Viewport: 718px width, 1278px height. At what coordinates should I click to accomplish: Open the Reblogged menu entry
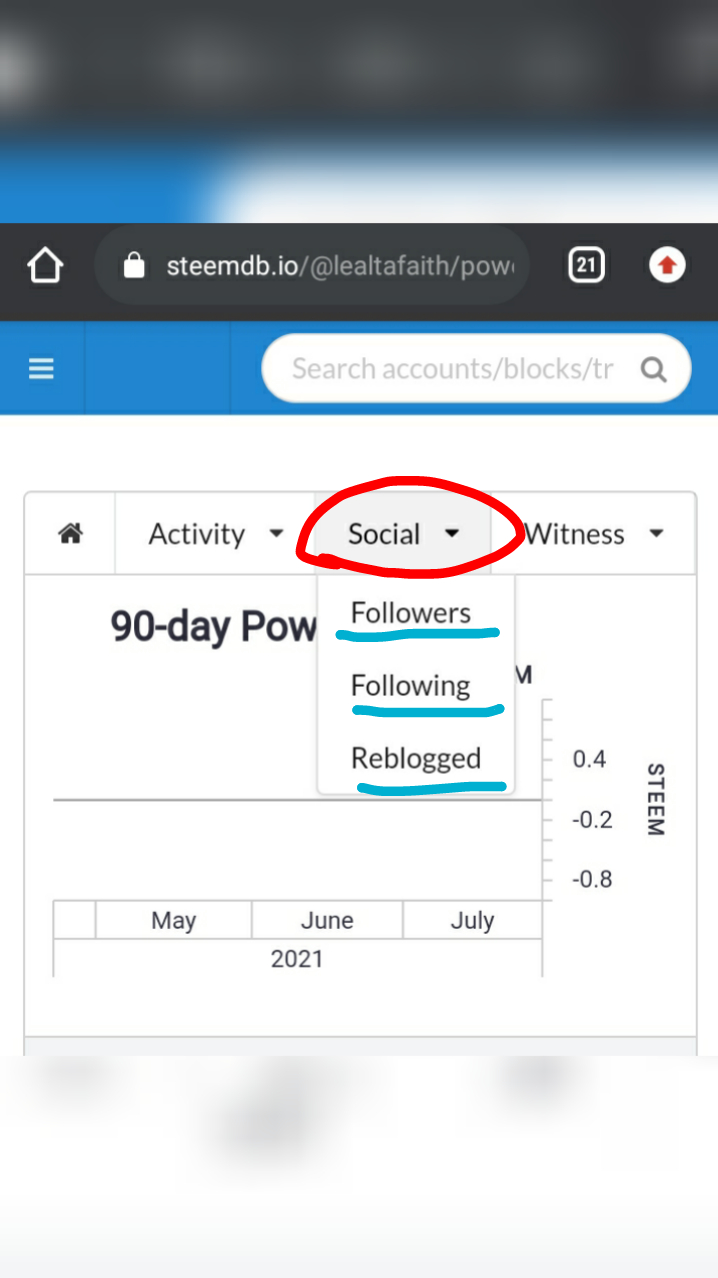click(x=416, y=759)
